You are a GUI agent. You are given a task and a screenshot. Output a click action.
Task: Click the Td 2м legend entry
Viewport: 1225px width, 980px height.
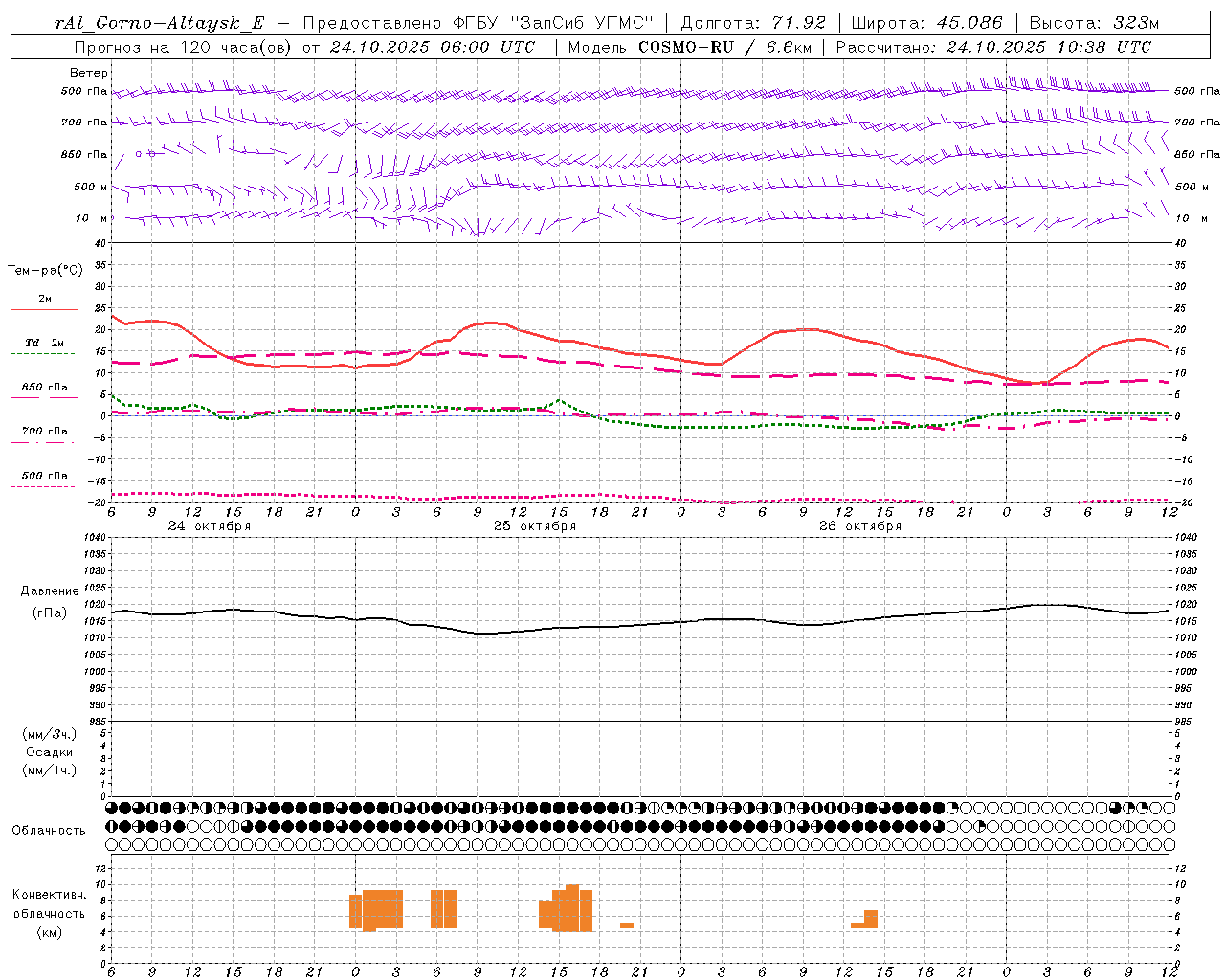tap(44, 343)
